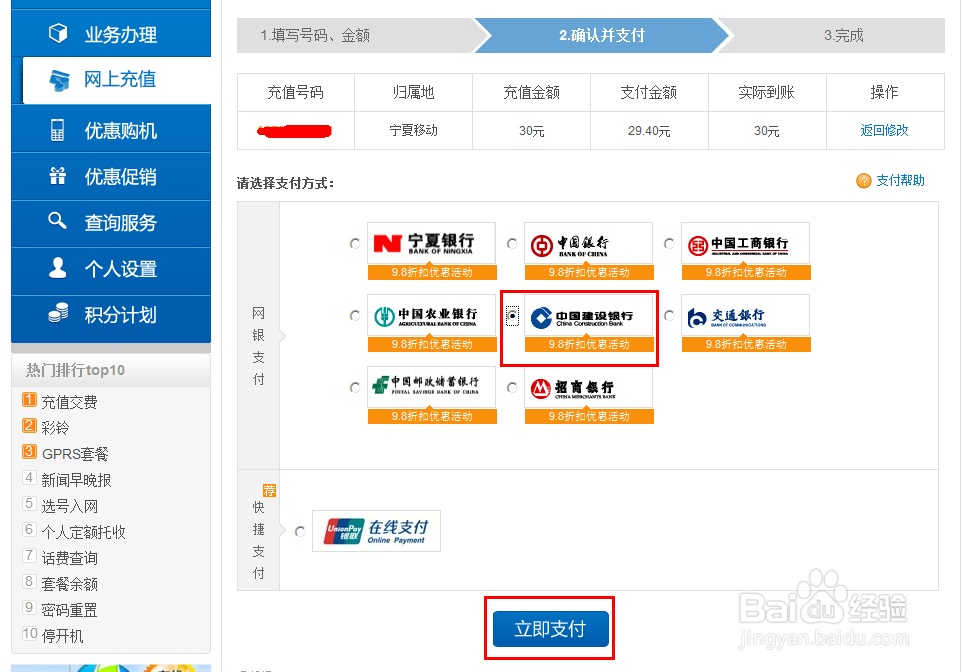Open the 业务办理 sidebar menu
The width and height of the screenshot is (963, 672).
111,33
